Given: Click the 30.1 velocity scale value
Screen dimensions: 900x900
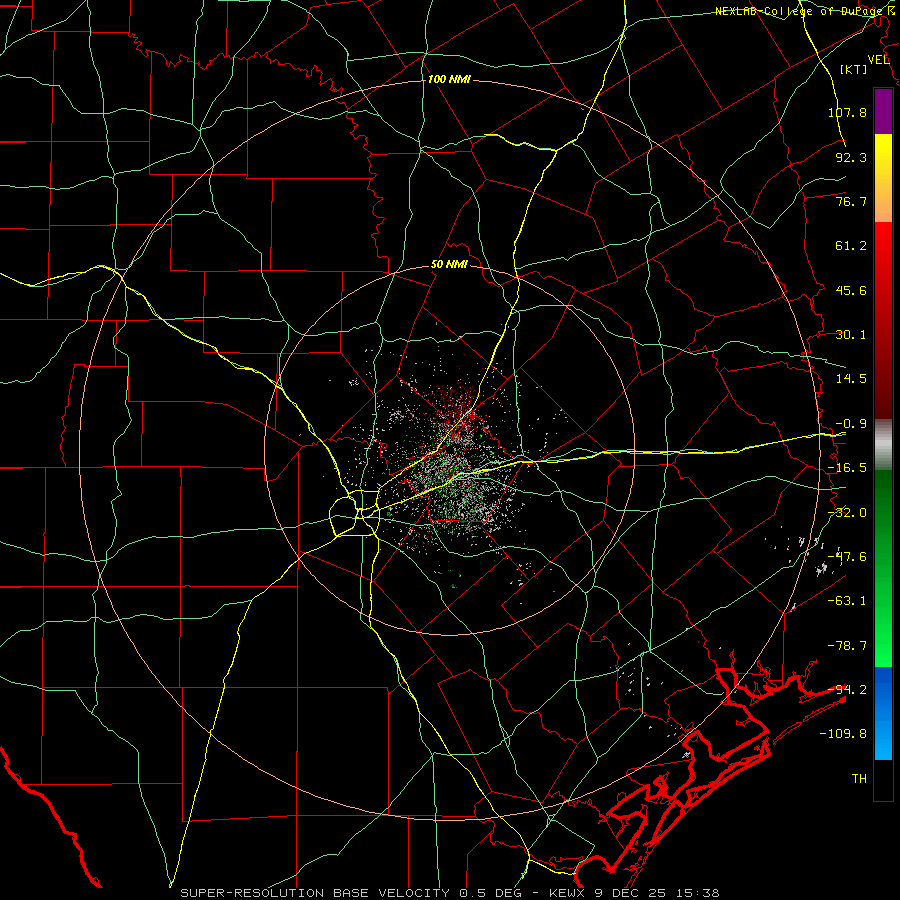Looking at the screenshot, I should 851,335.
